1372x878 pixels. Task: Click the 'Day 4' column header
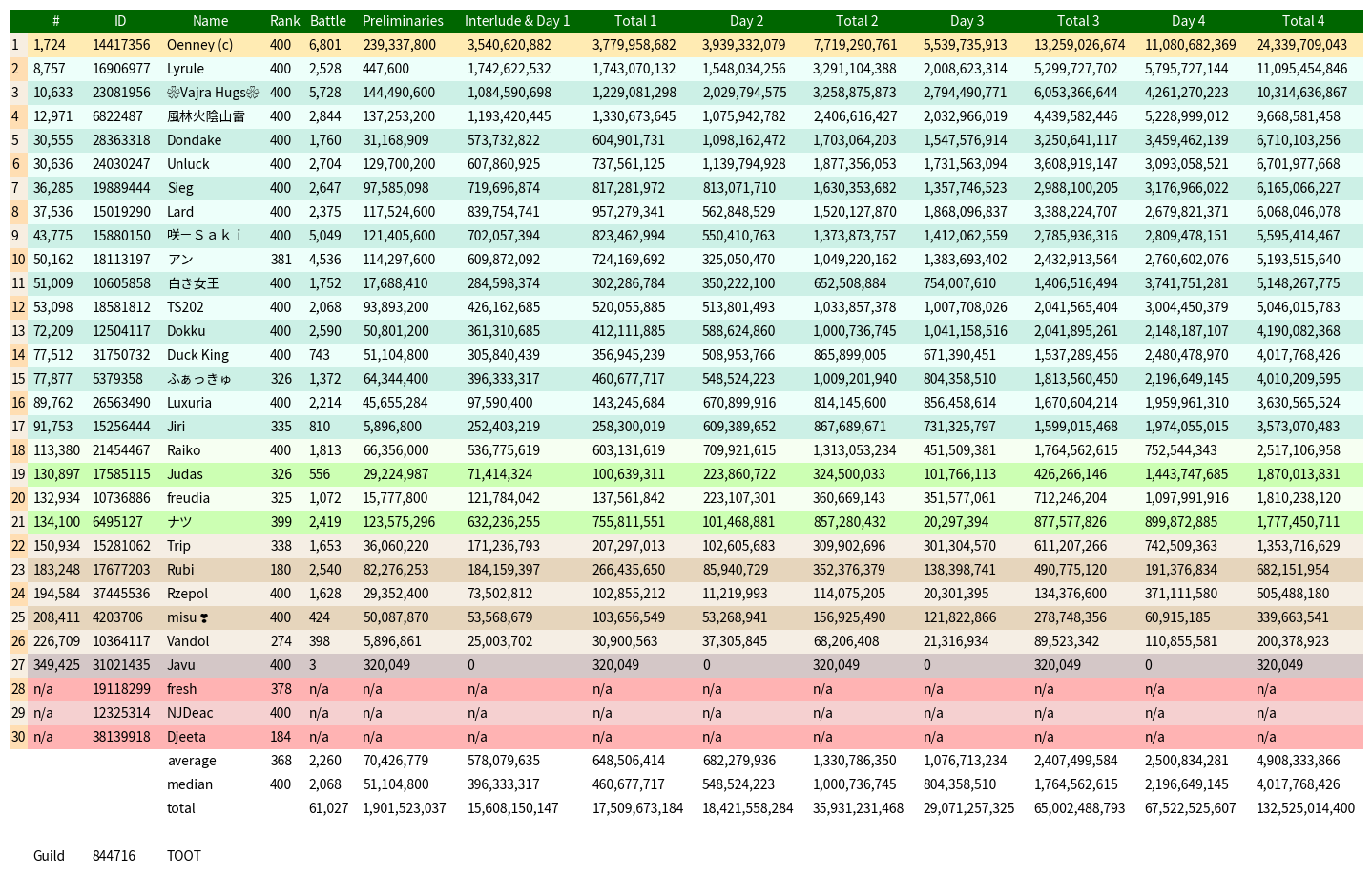coord(1188,21)
